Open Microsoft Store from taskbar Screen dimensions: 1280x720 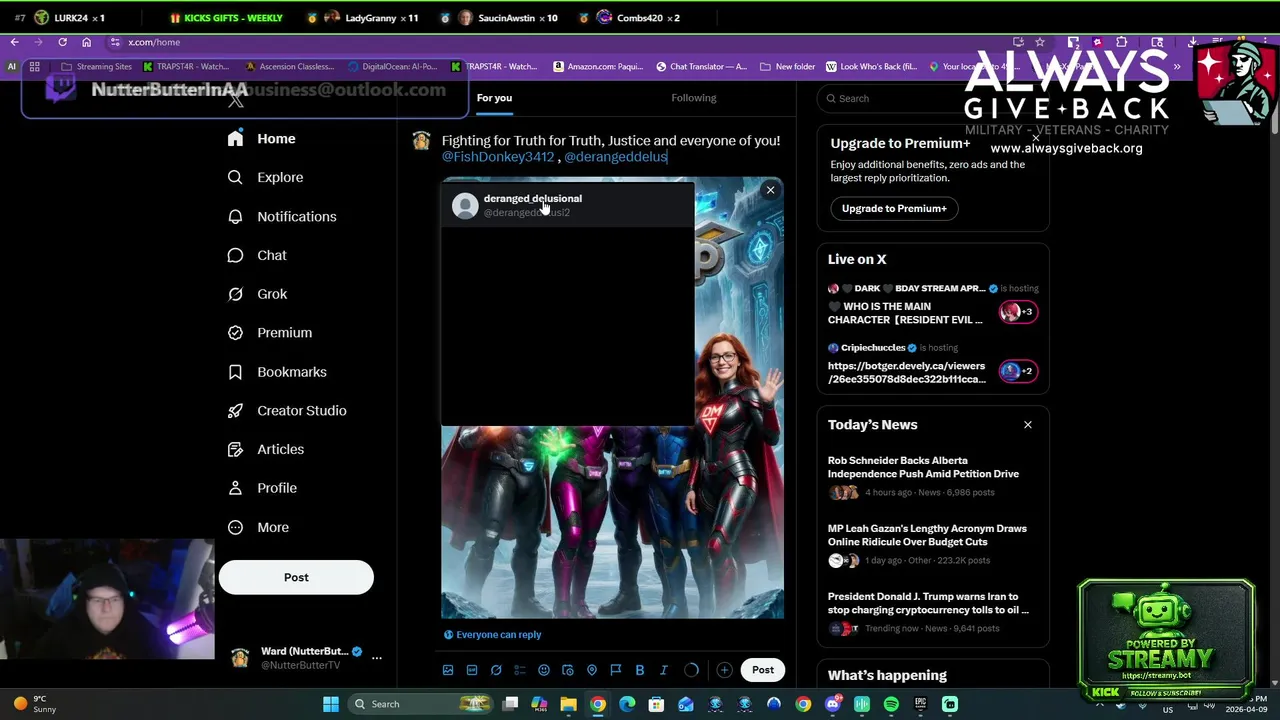[x=656, y=704]
